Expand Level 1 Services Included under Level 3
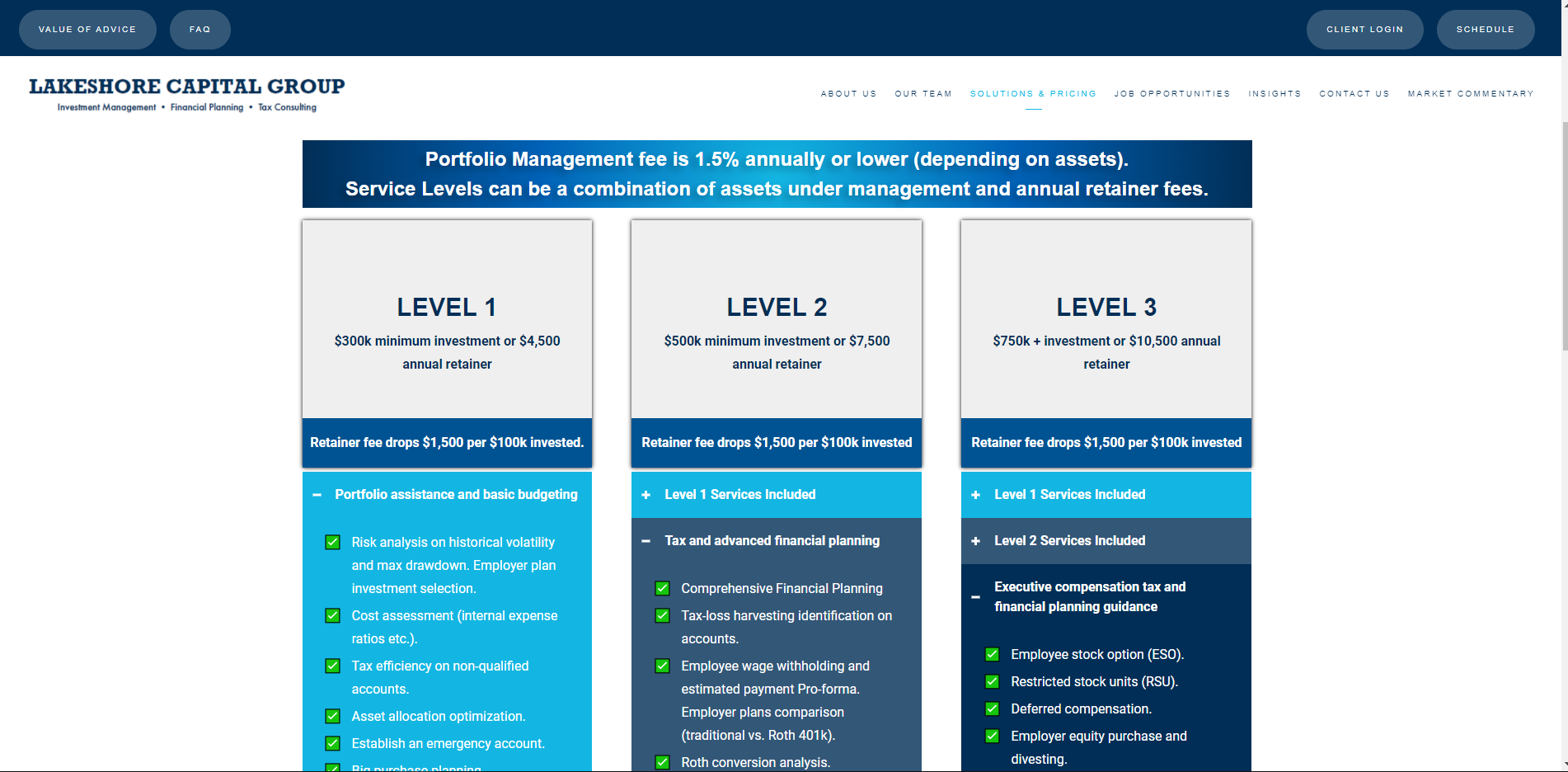The image size is (1568, 772). pyautogui.click(x=1106, y=495)
